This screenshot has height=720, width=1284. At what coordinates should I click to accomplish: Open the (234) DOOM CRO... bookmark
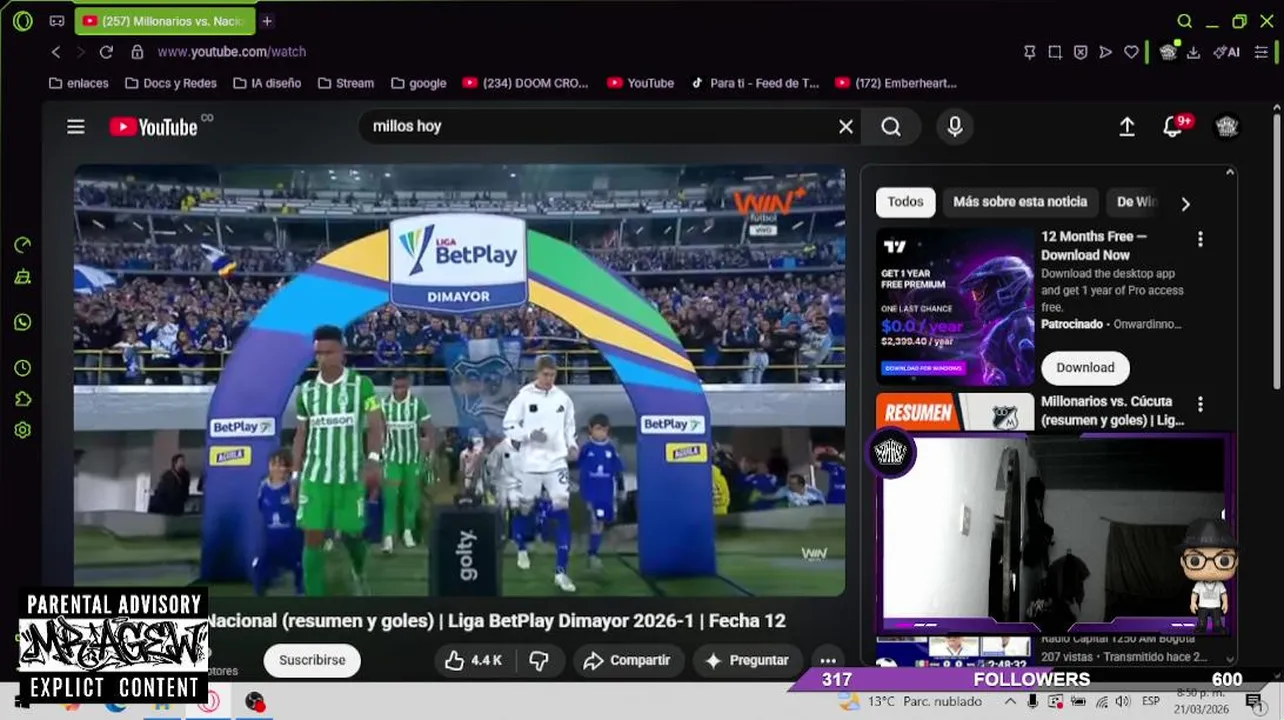[526, 83]
